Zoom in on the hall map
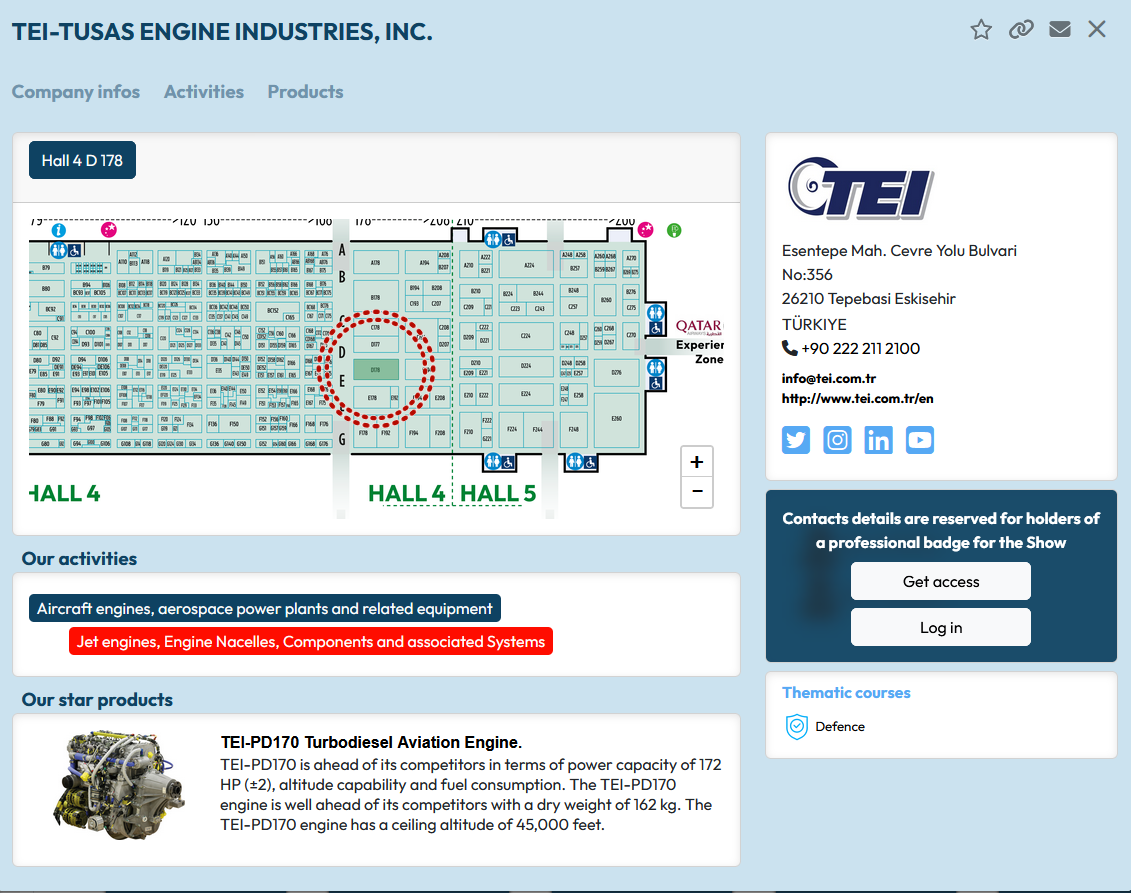The height and width of the screenshot is (893, 1131). tap(697, 462)
